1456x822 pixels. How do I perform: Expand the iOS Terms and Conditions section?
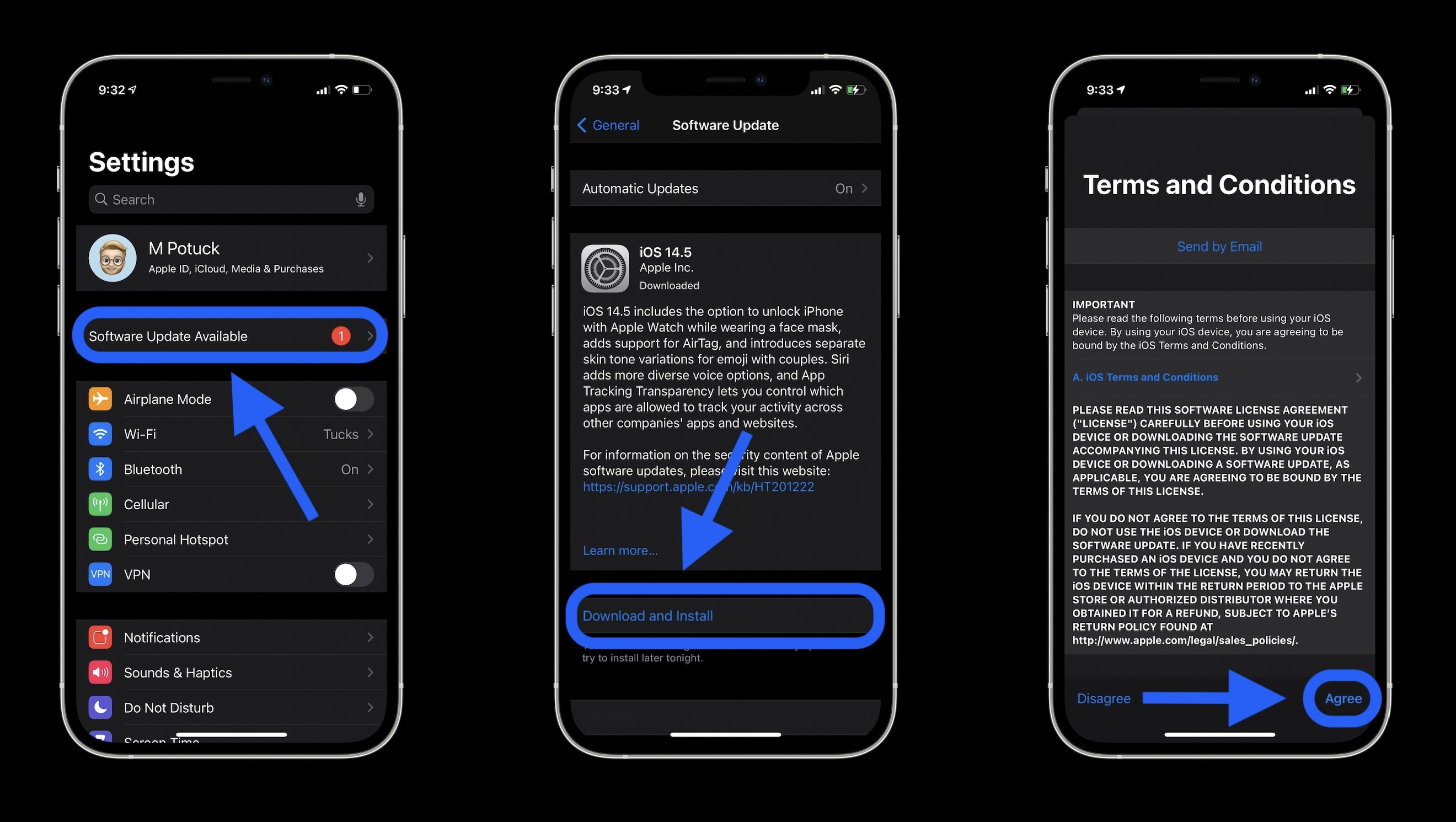point(1217,377)
